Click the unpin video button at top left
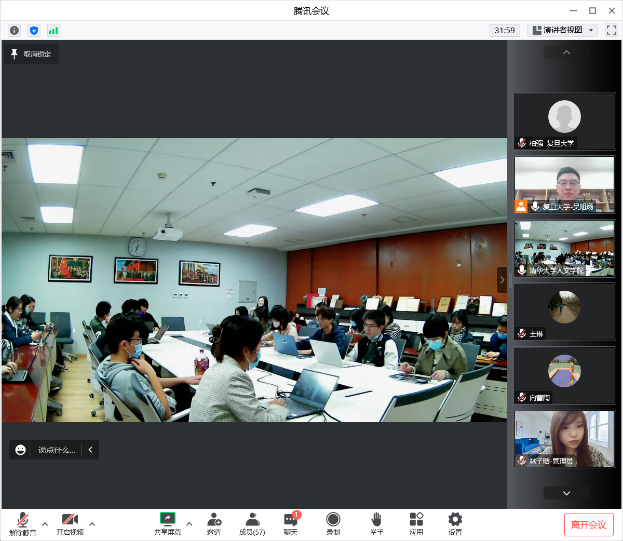The height and width of the screenshot is (541, 623). tap(30, 54)
